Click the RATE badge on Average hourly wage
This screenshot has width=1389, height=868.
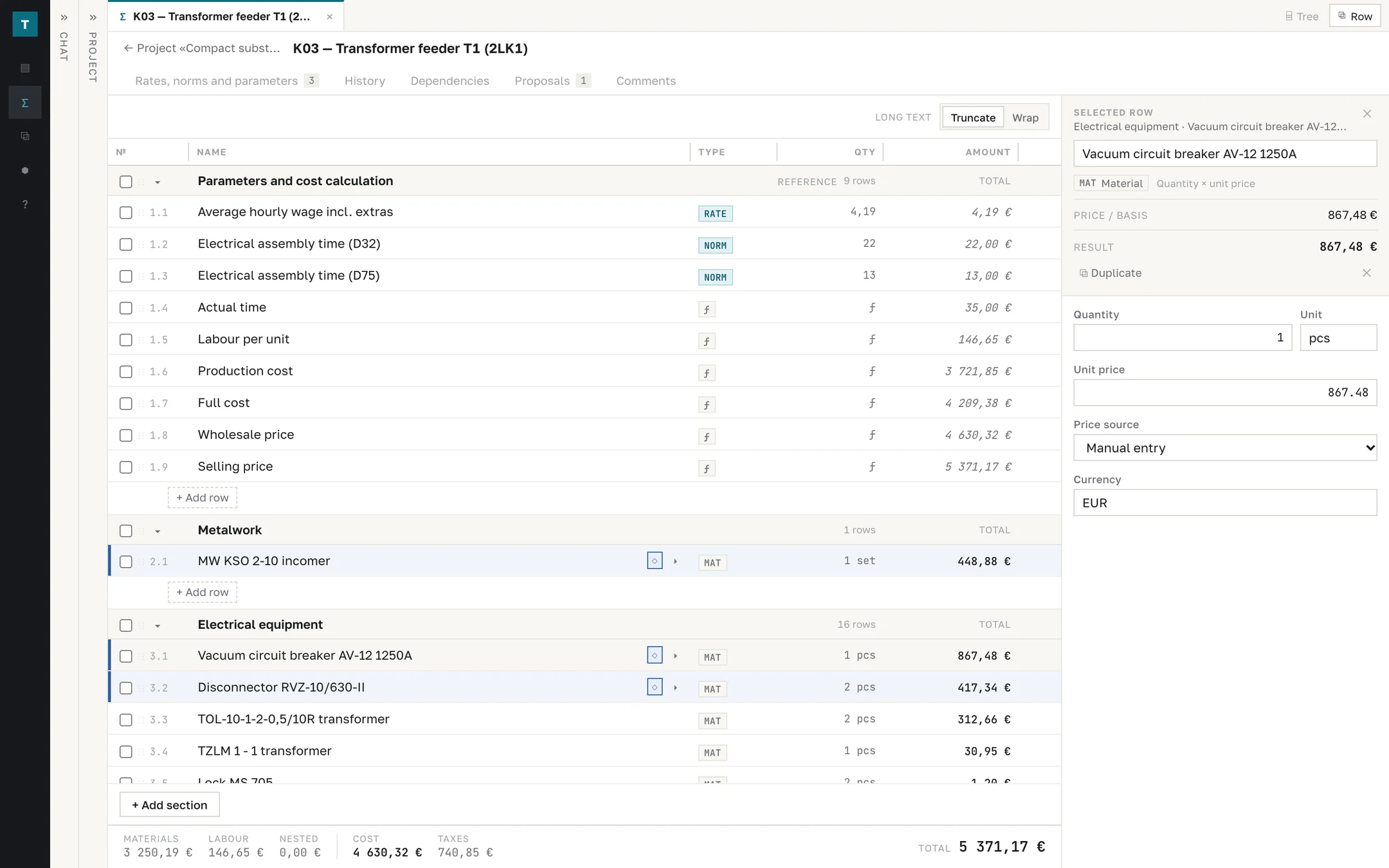point(715,213)
